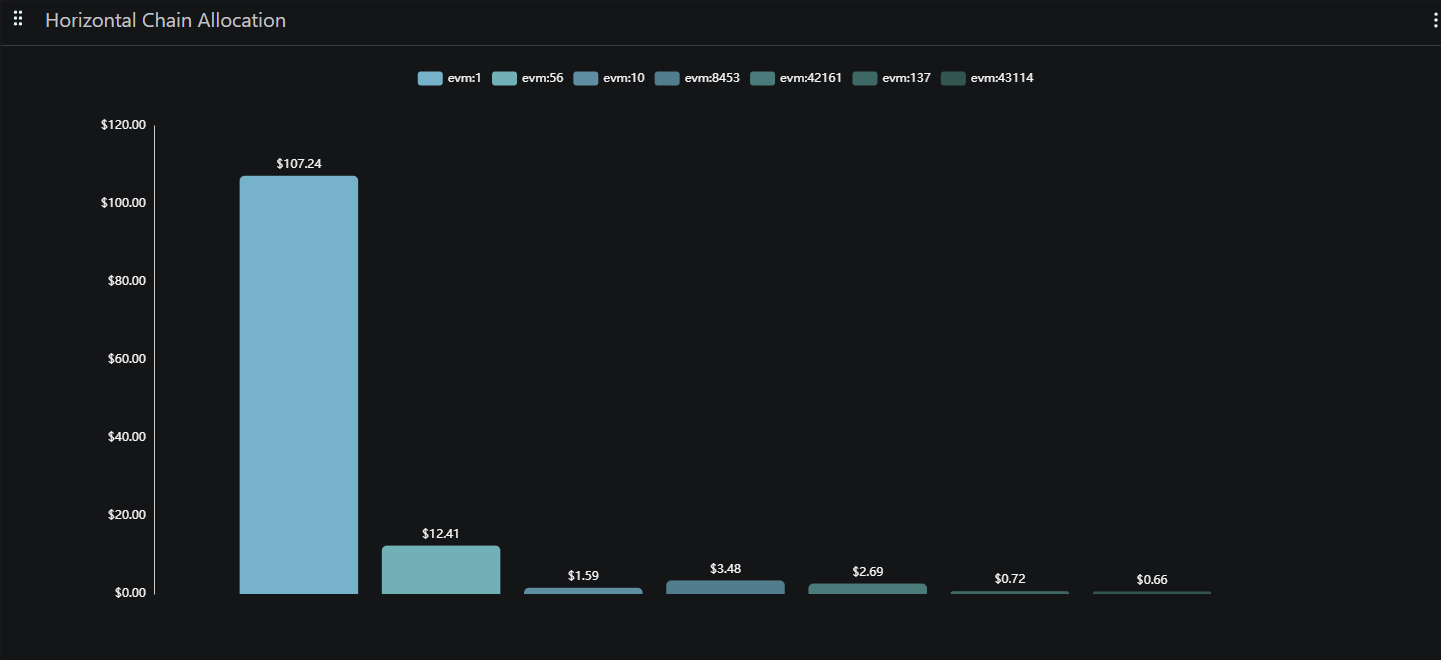Click the evm:42161 legend color swatch
Image resolution: width=1441 pixels, height=660 pixels.
pos(763,77)
